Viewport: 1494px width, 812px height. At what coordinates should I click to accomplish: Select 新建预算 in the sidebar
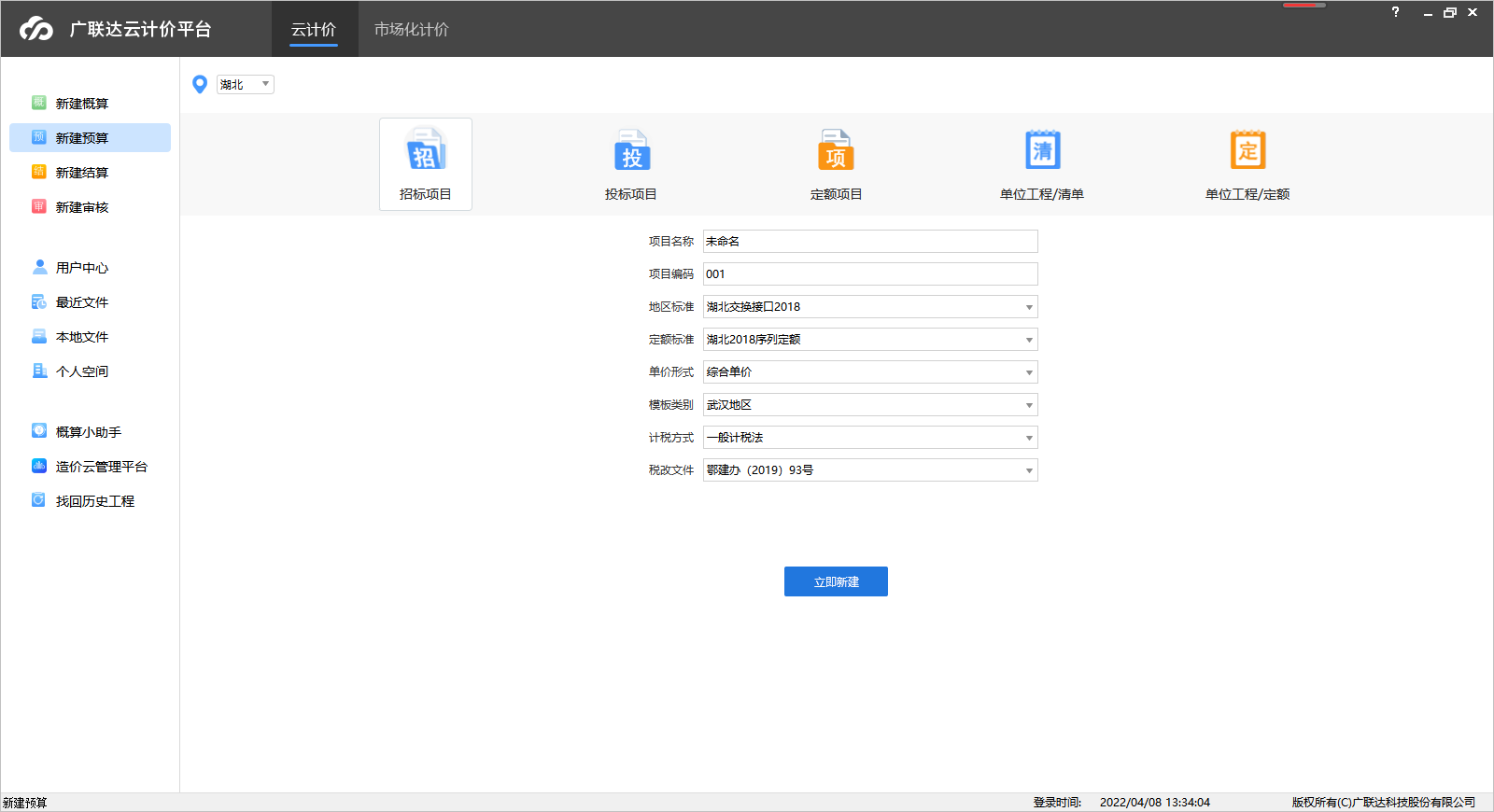coord(90,138)
